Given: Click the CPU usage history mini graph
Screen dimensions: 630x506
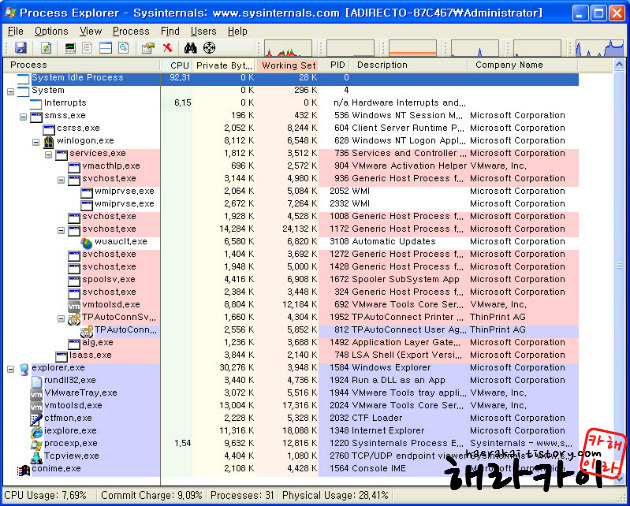Looking at the screenshot, I should tap(288, 48).
